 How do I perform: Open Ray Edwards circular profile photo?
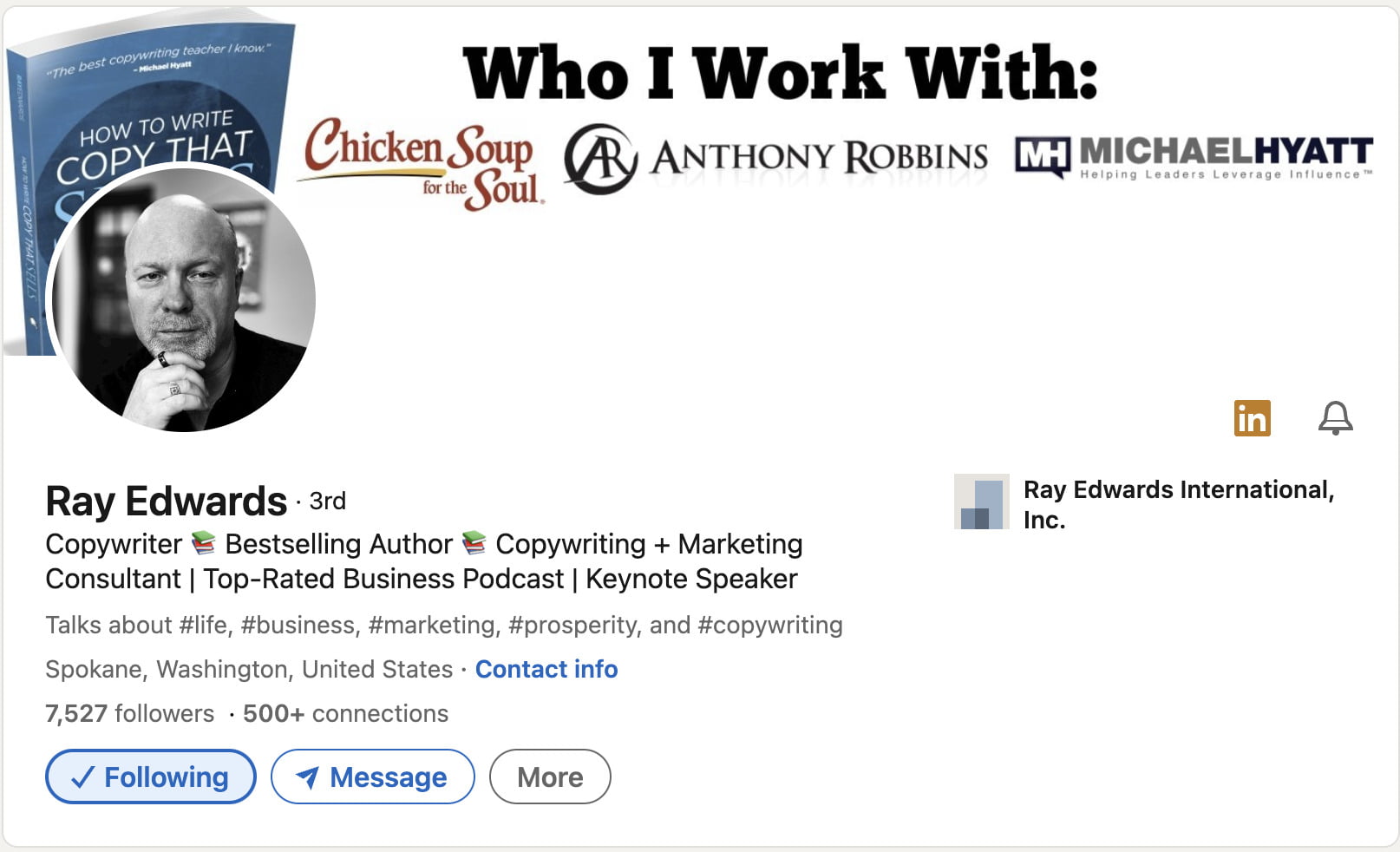[184, 299]
